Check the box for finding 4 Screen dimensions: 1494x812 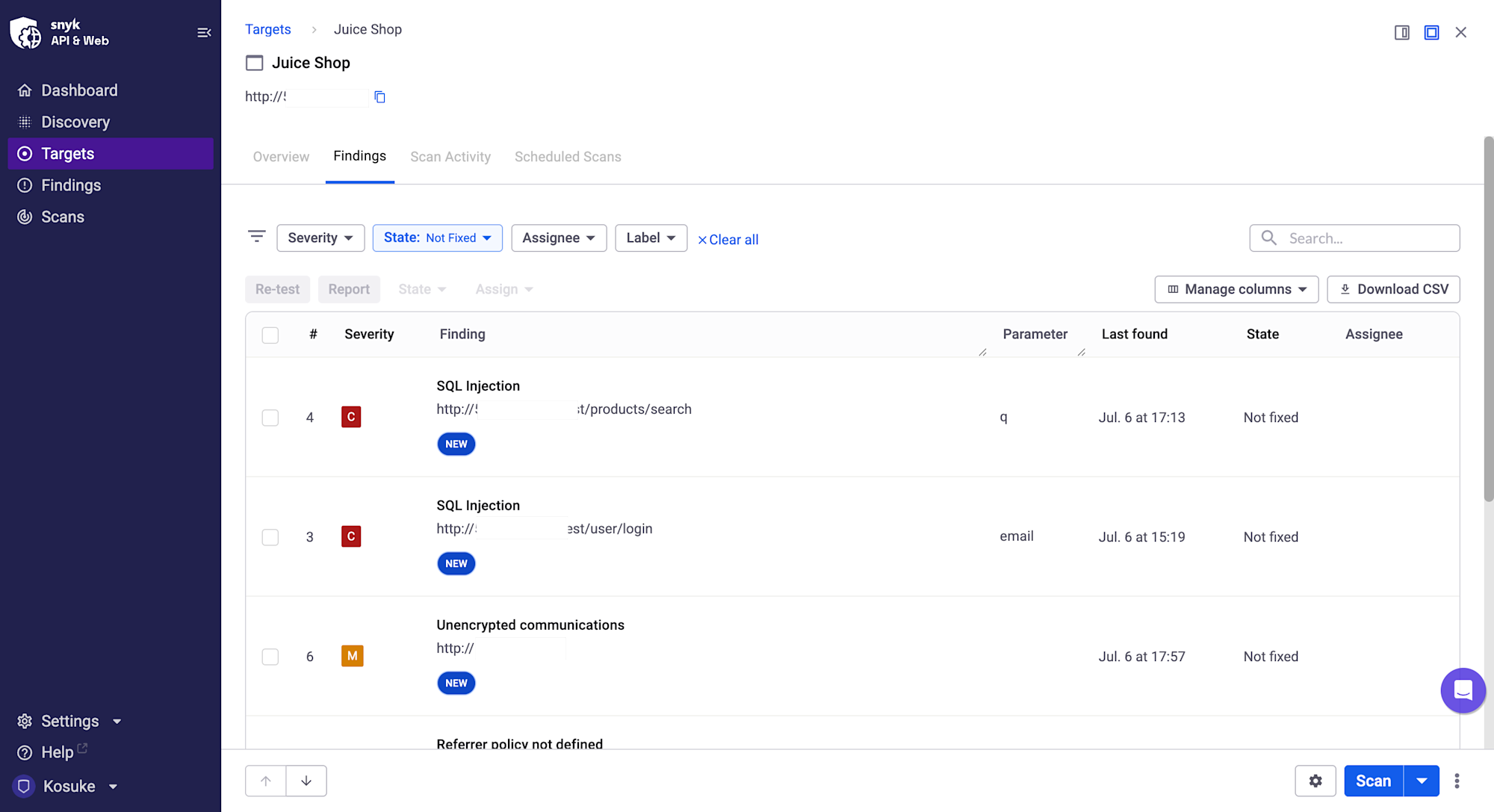coord(270,418)
